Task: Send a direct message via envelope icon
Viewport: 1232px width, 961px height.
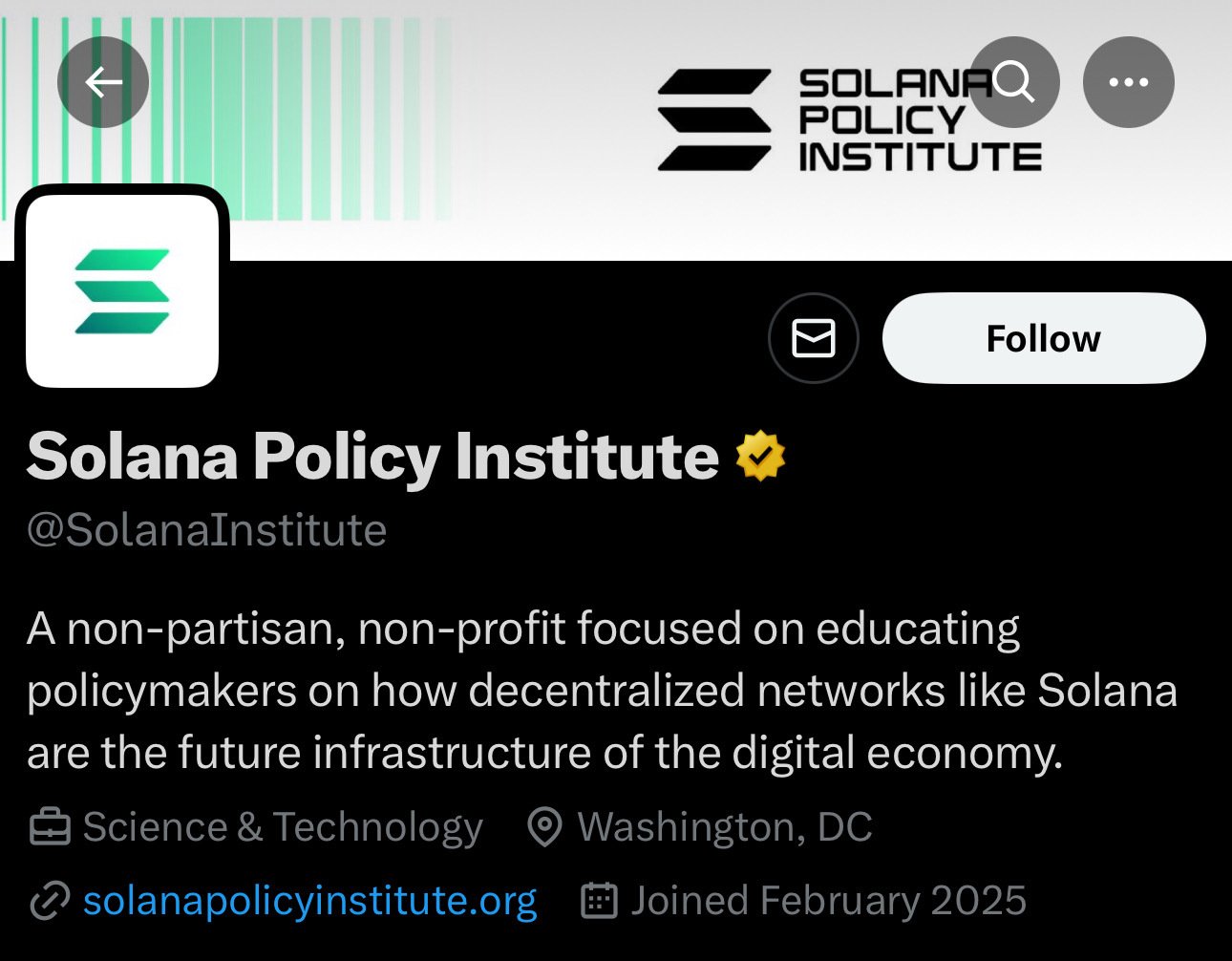Action: (x=814, y=338)
